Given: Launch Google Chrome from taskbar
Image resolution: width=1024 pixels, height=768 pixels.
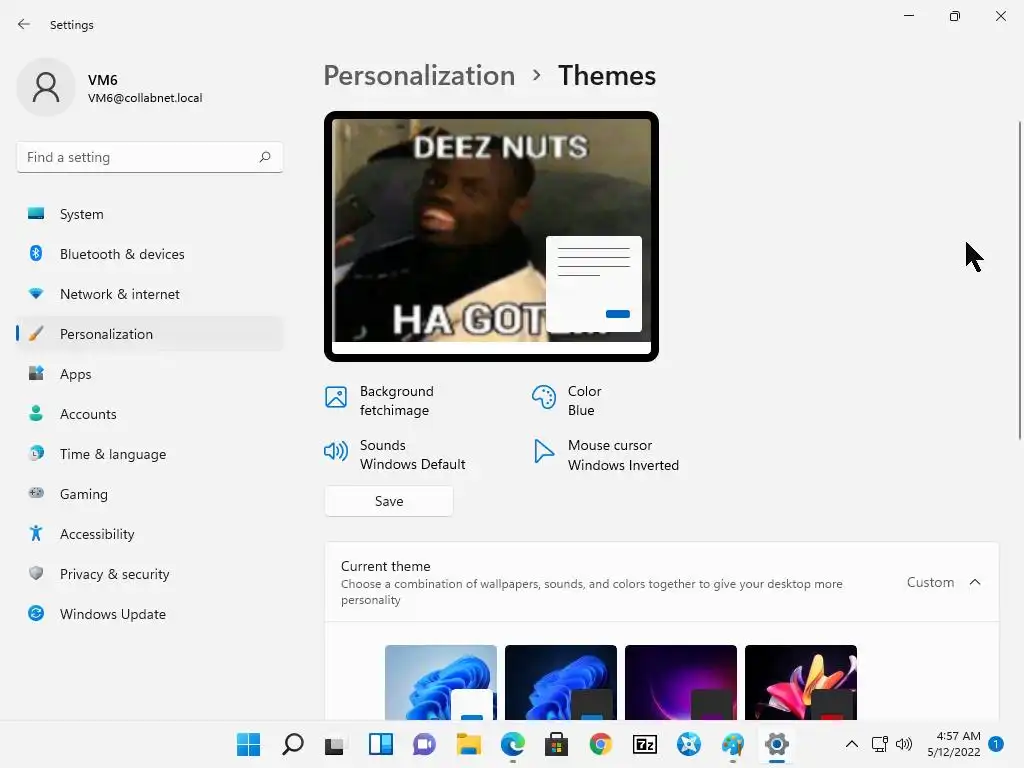Looking at the screenshot, I should tap(601, 744).
